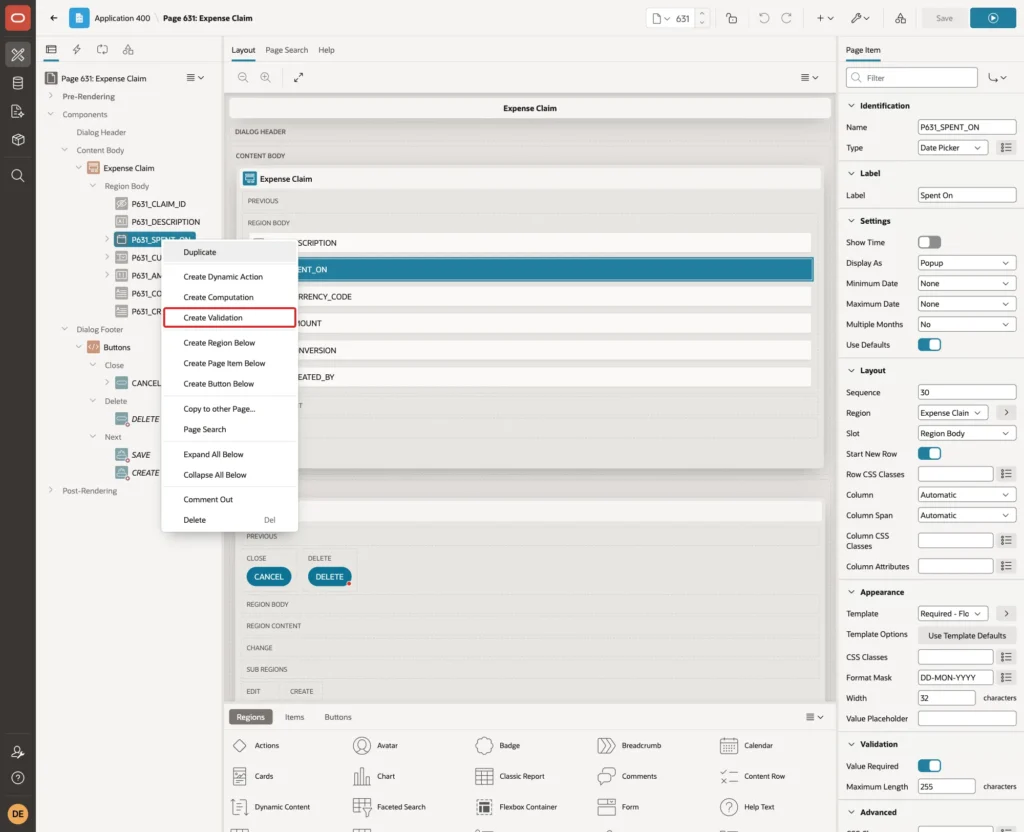This screenshot has height=832, width=1024.
Task: Choose Copy to other Page menu entry
Action: 230,409
